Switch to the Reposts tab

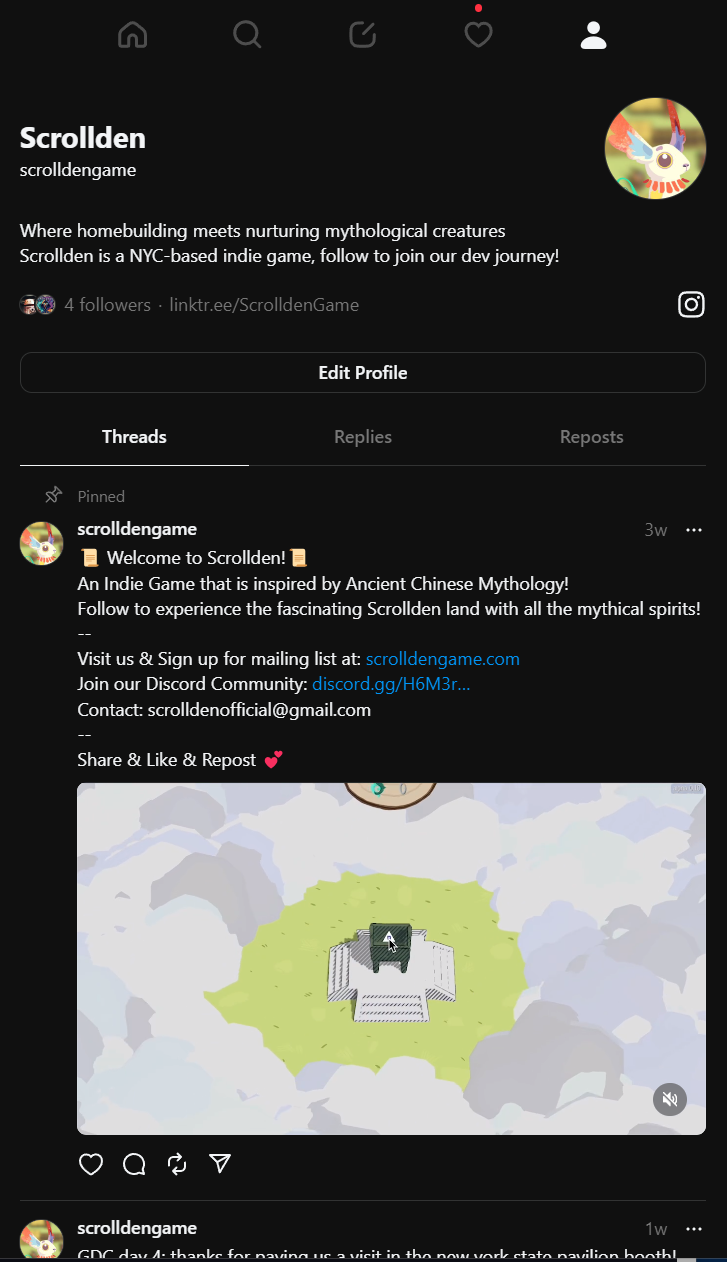[591, 437]
